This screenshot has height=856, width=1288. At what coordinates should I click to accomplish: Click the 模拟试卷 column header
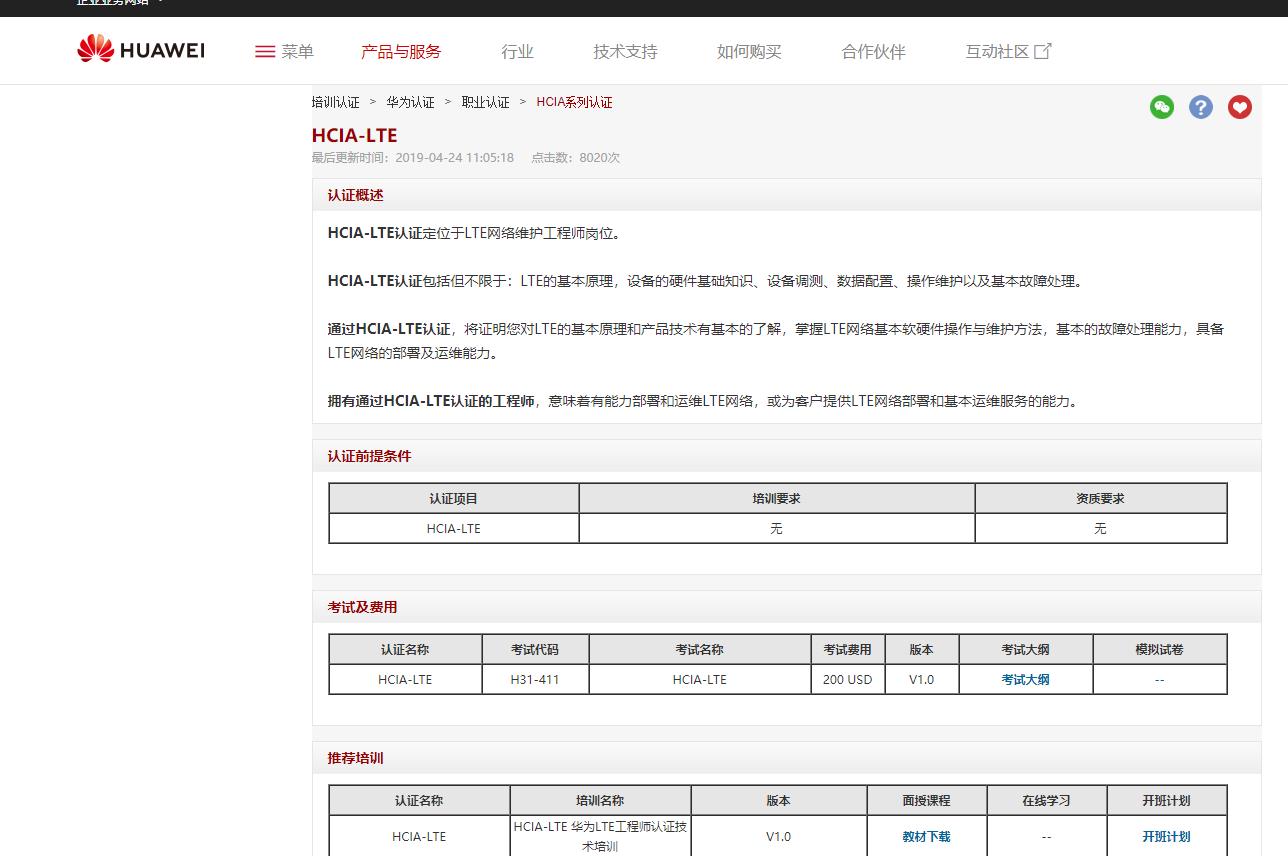point(1159,649)
